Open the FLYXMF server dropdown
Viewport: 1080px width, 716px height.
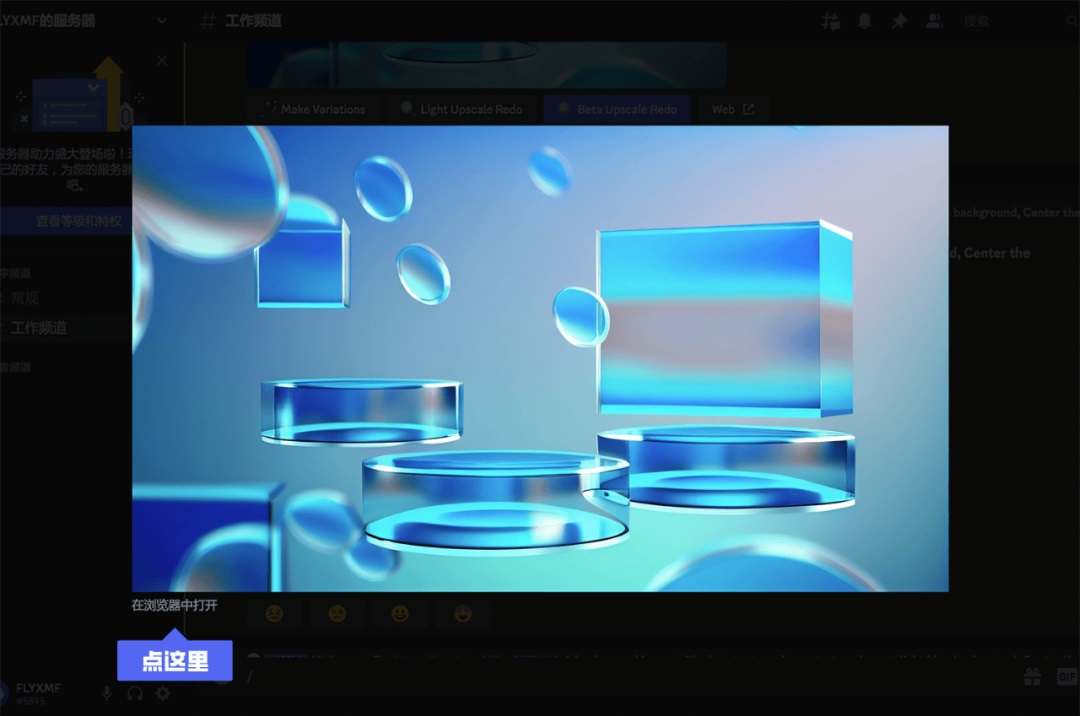coord(160,20)
